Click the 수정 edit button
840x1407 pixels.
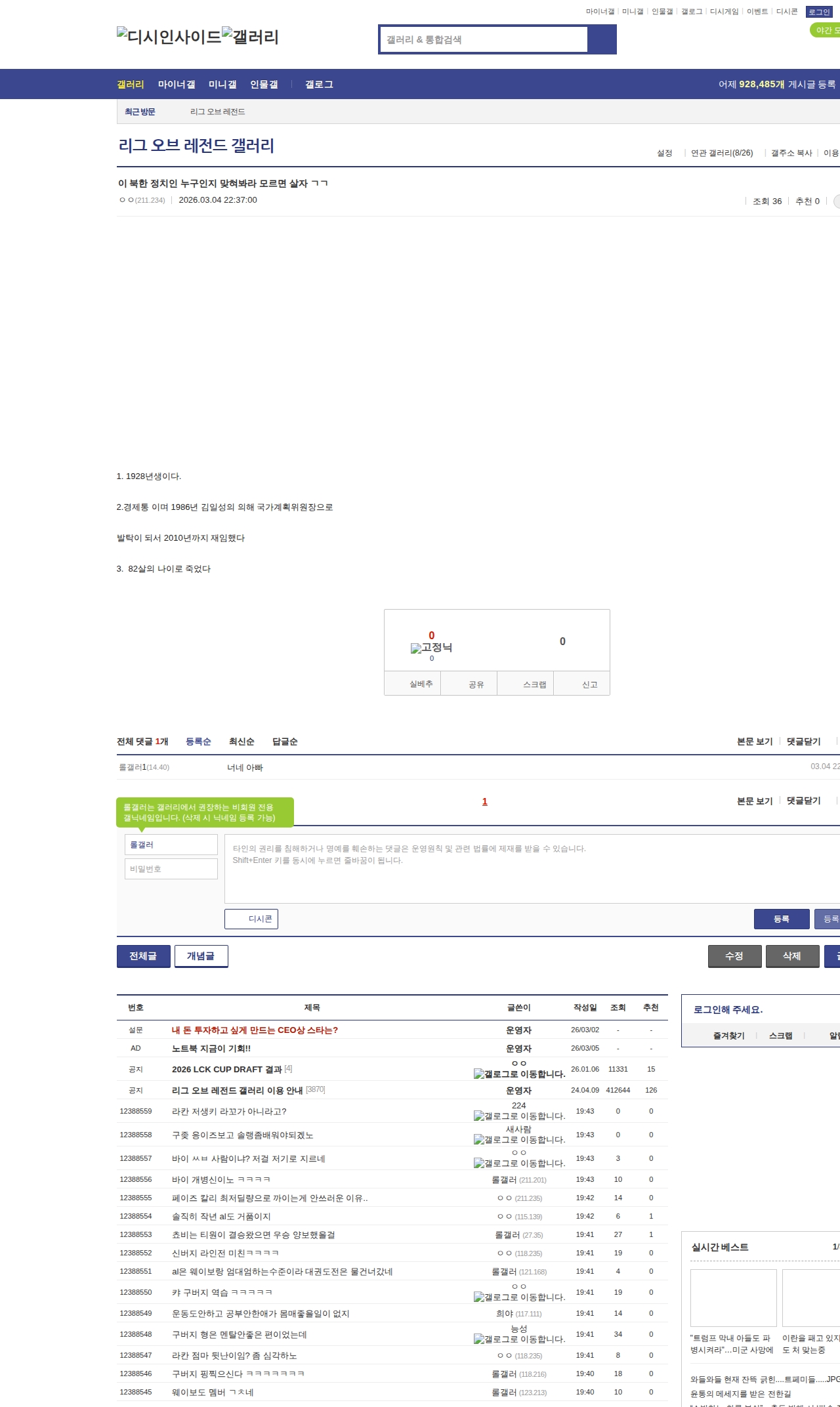(735, 956)
